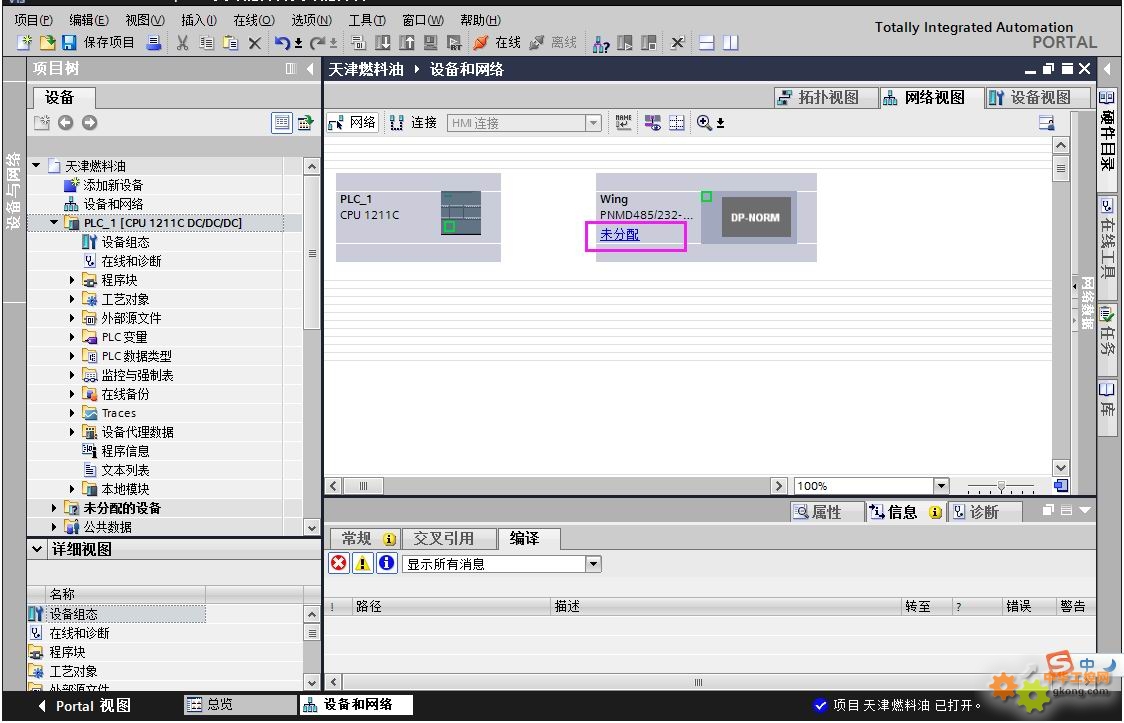Save the project with 保存项目

tap(98, 43)
